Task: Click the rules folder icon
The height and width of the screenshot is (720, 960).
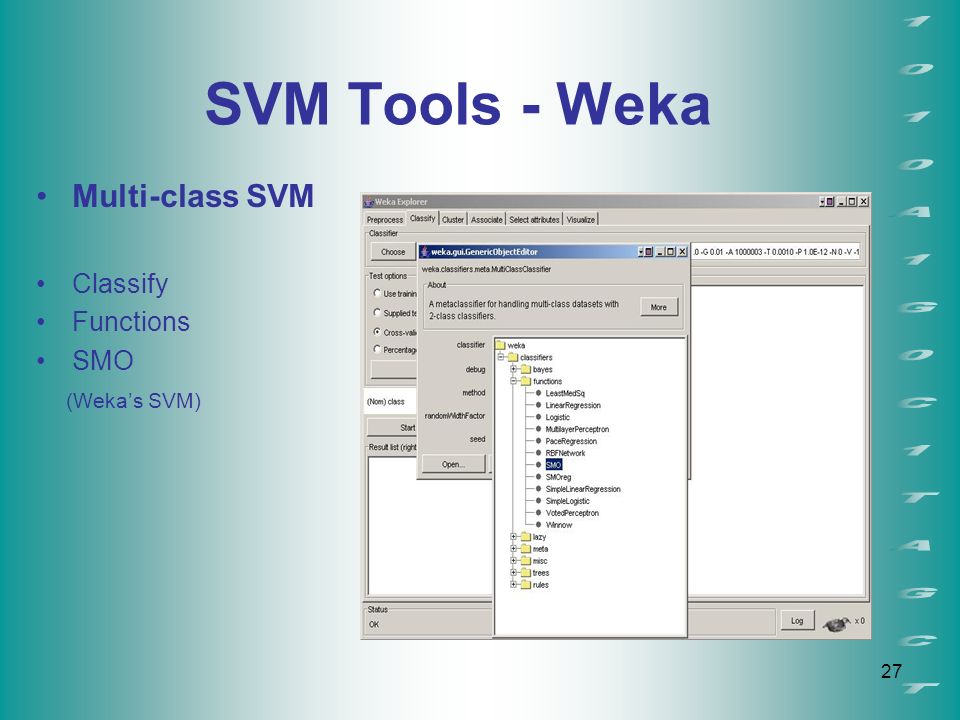Action: [x=526, y=585]
